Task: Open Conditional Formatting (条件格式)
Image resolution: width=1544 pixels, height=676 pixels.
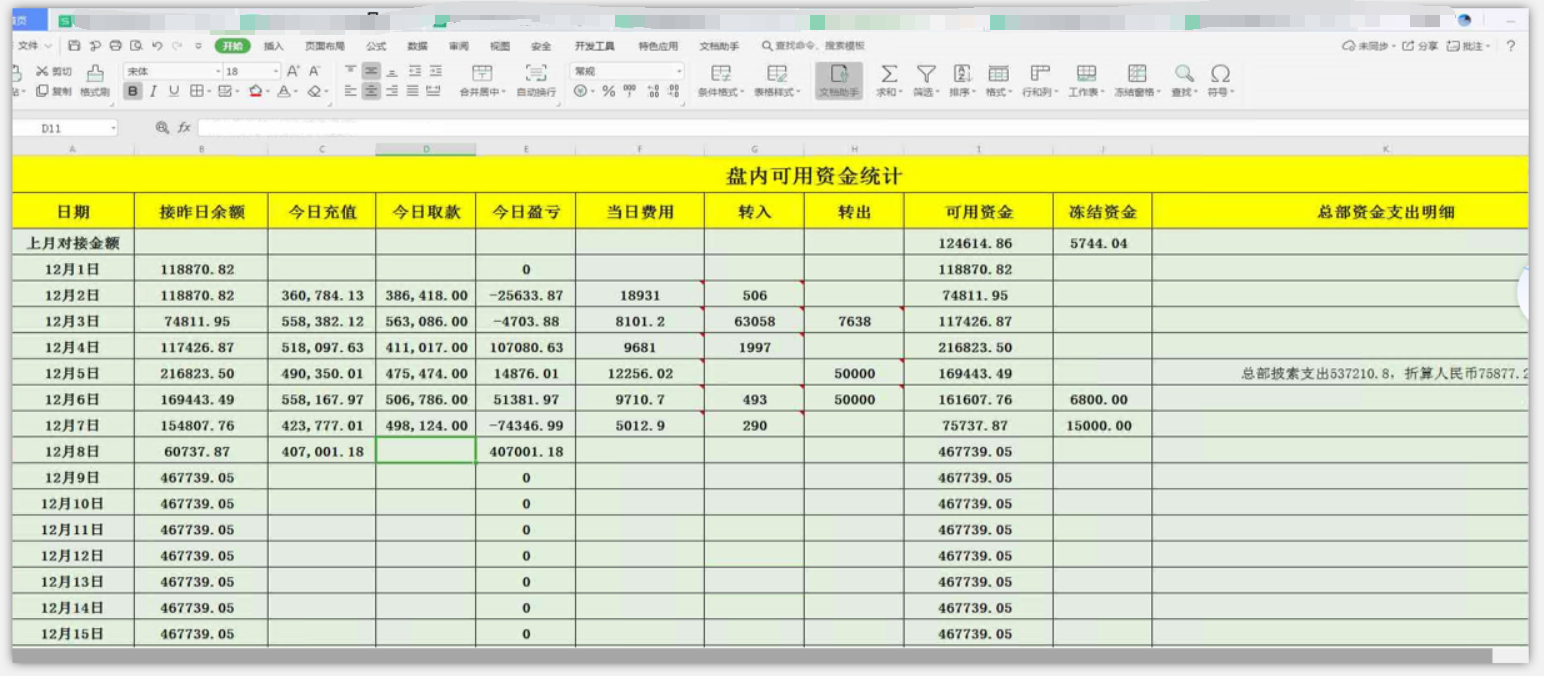Action: tap(720, 81)
